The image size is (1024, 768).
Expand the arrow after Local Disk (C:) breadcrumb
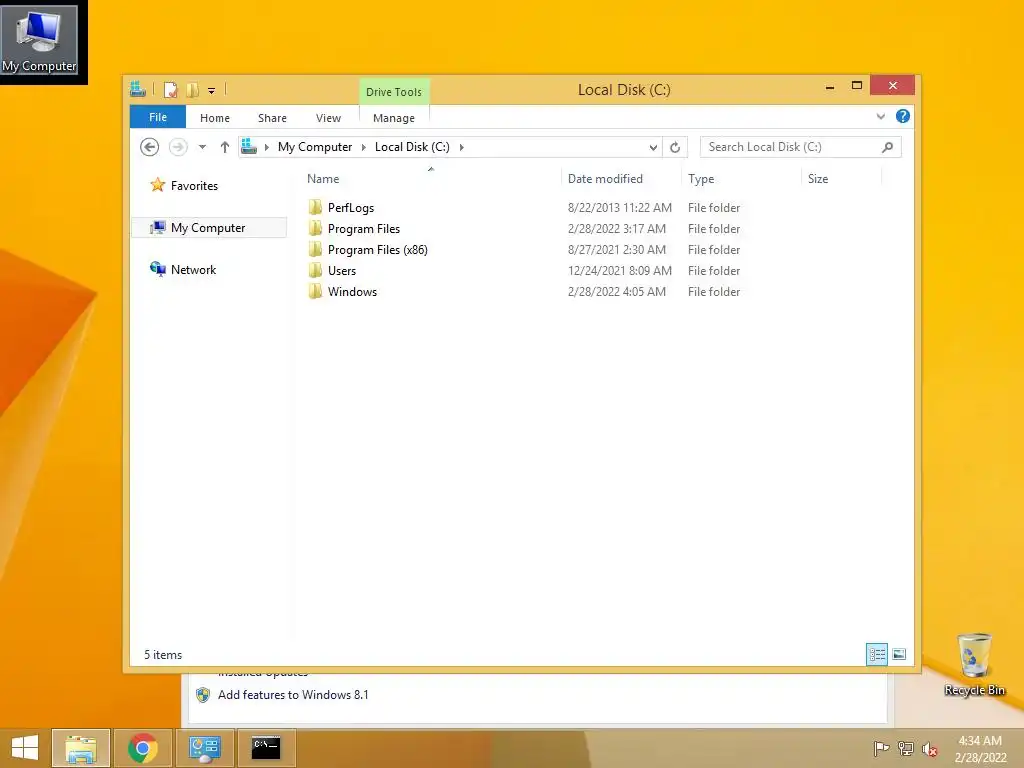461,147
